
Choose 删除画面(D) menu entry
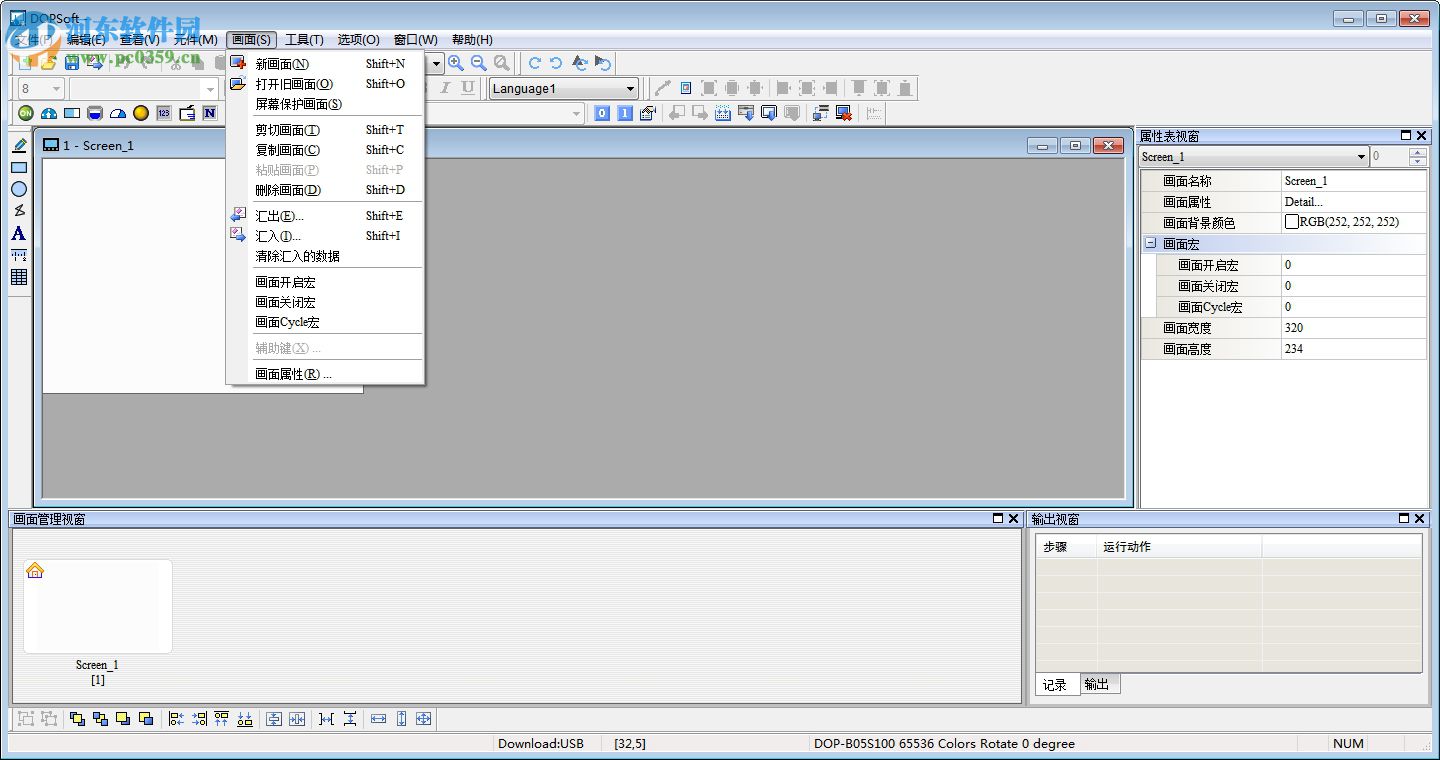pyautogui.click(x=326, y=190)
